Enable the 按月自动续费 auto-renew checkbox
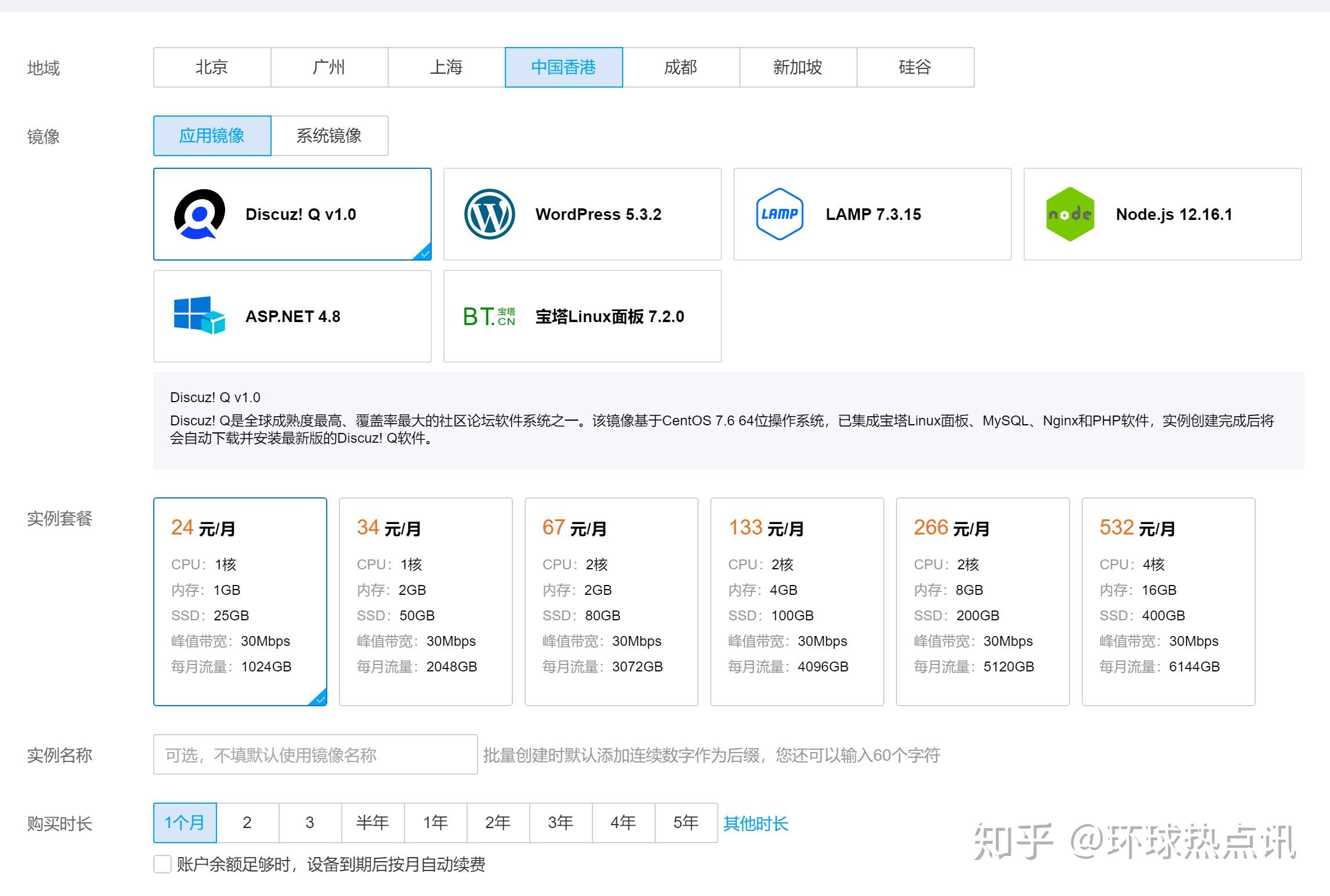1330x896 pixels. 162,864
